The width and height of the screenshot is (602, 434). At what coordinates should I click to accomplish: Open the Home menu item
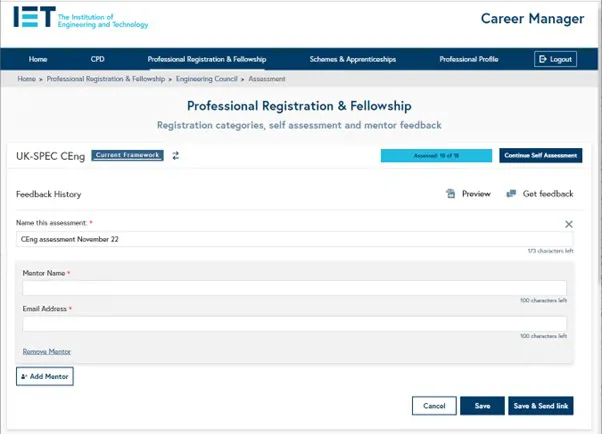(x=38, y=59)
